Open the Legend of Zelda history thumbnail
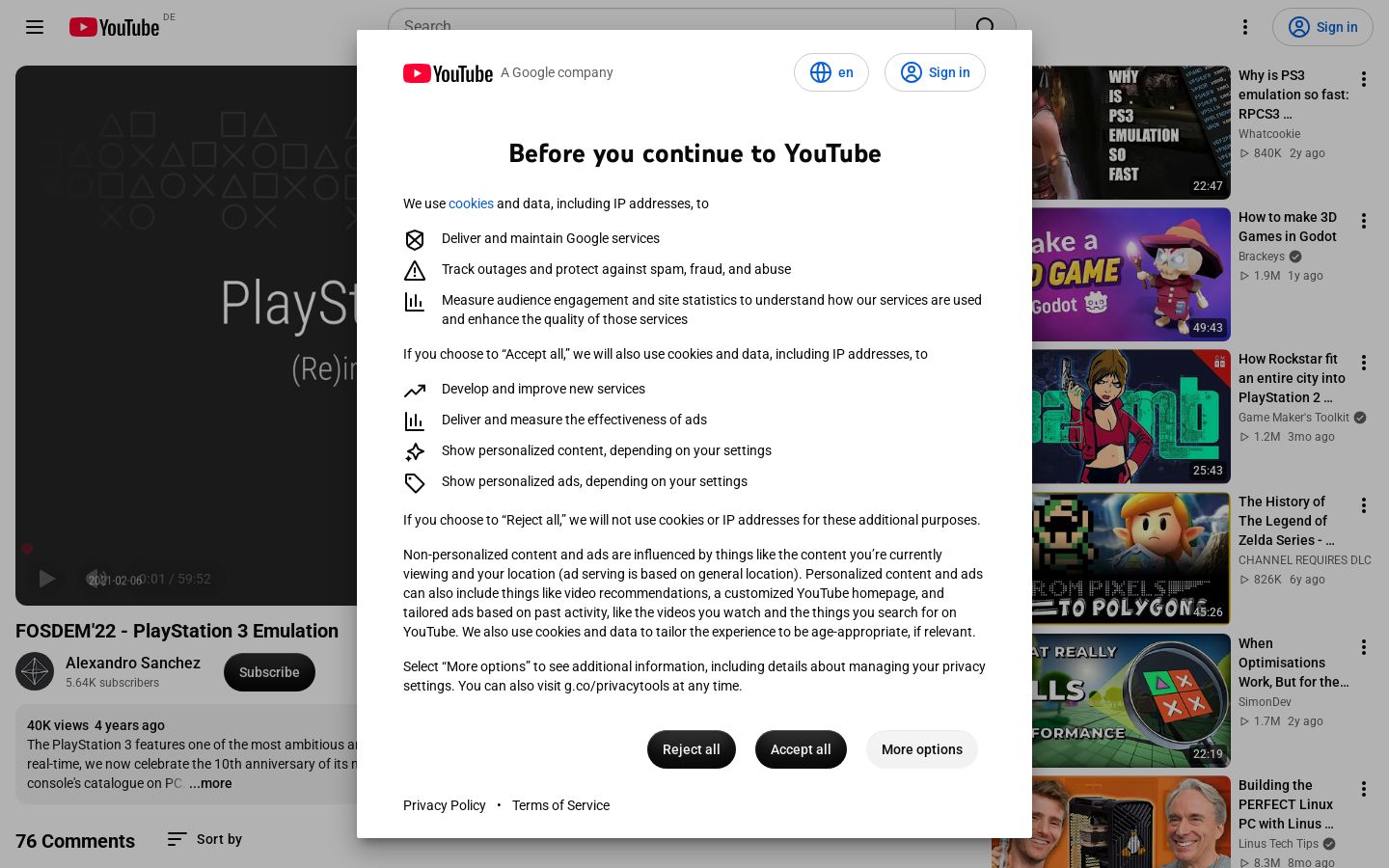The width and height of the screenshot is (1389, 868). pyautogui.click(x=1130, y=558)
